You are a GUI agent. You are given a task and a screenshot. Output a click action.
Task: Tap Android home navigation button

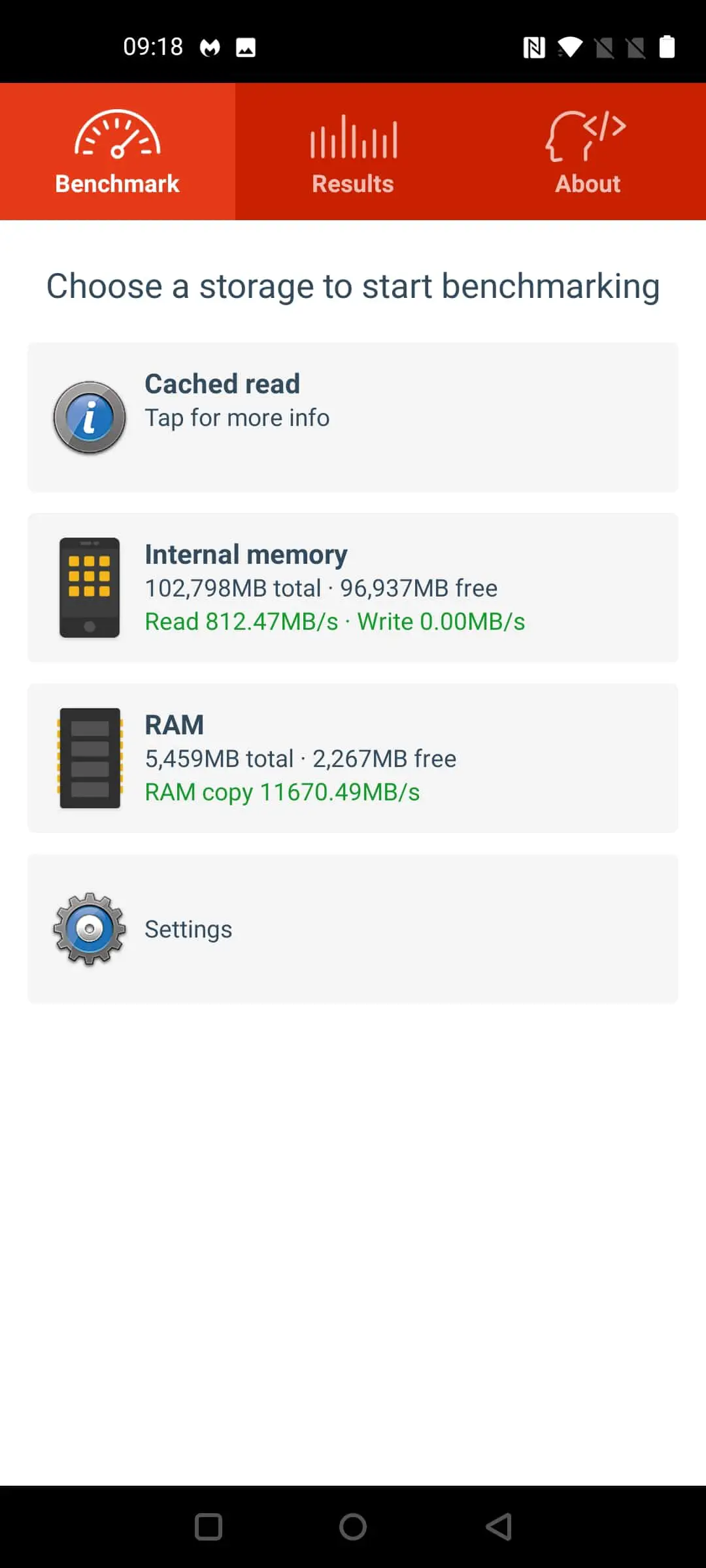tap(353, 1527)
